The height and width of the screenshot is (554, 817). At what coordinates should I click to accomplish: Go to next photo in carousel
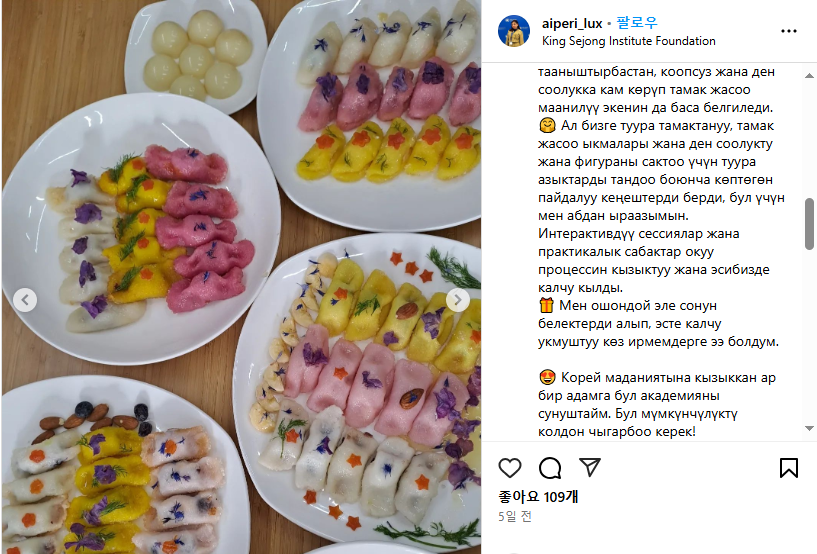click(x=457, y=300)
